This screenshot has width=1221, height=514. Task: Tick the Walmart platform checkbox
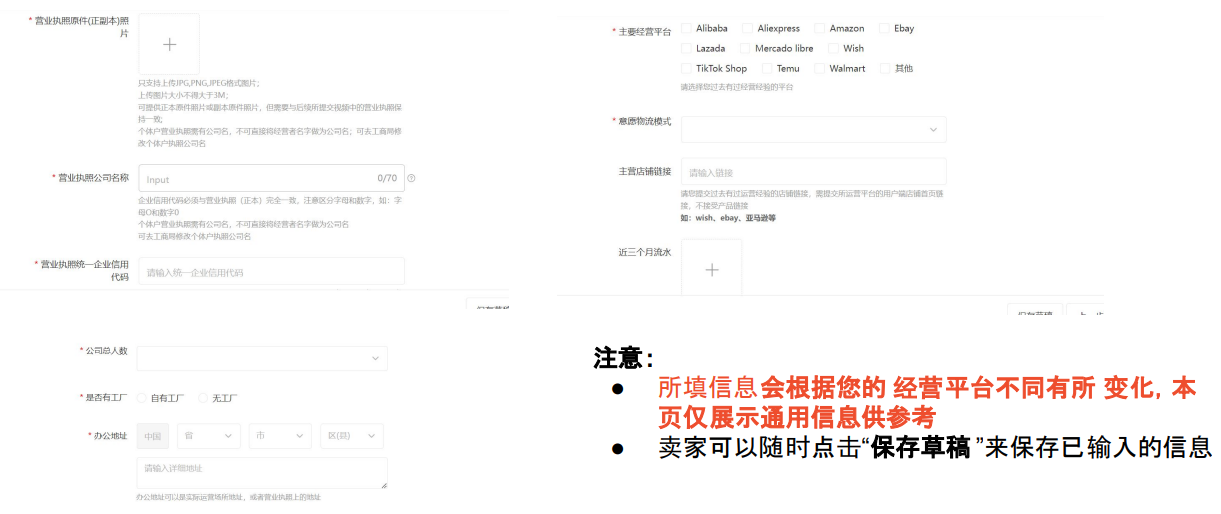[819, 68]
